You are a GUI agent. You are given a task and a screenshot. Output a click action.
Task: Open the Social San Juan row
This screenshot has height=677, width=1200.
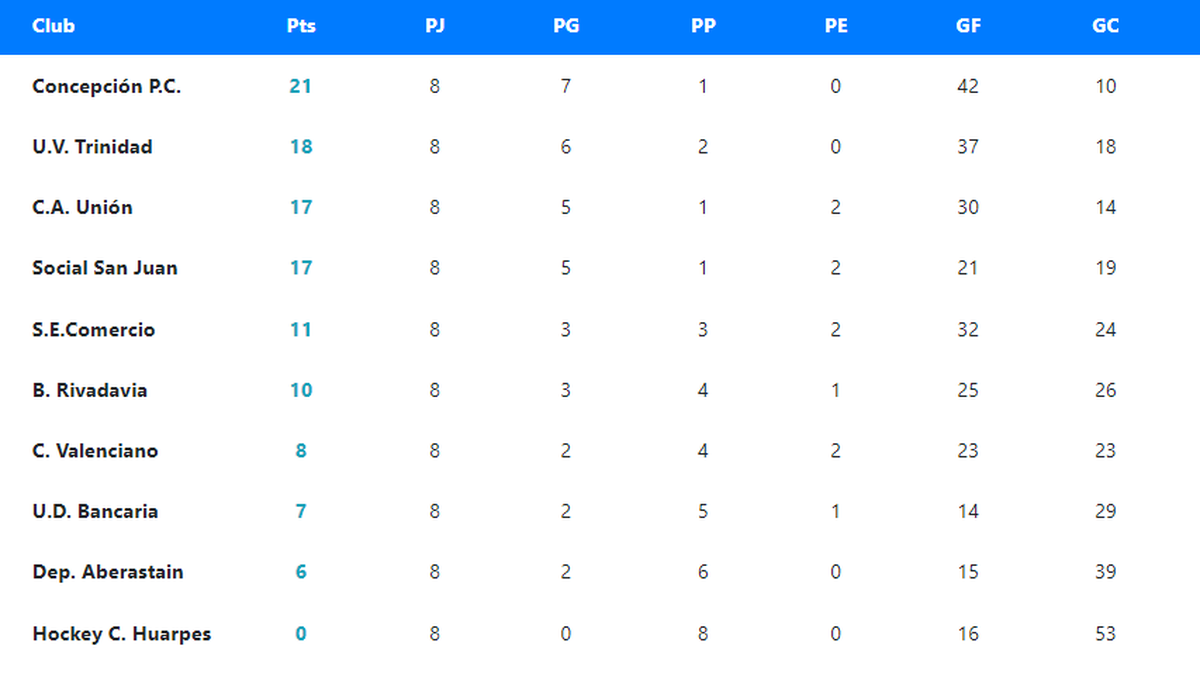click(105, 268)
